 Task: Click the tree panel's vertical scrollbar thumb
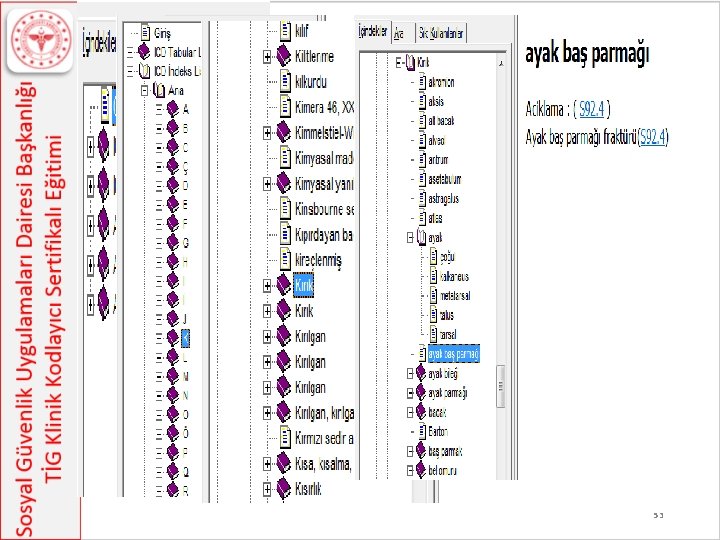pyautogui.click(x=501, y=386)
